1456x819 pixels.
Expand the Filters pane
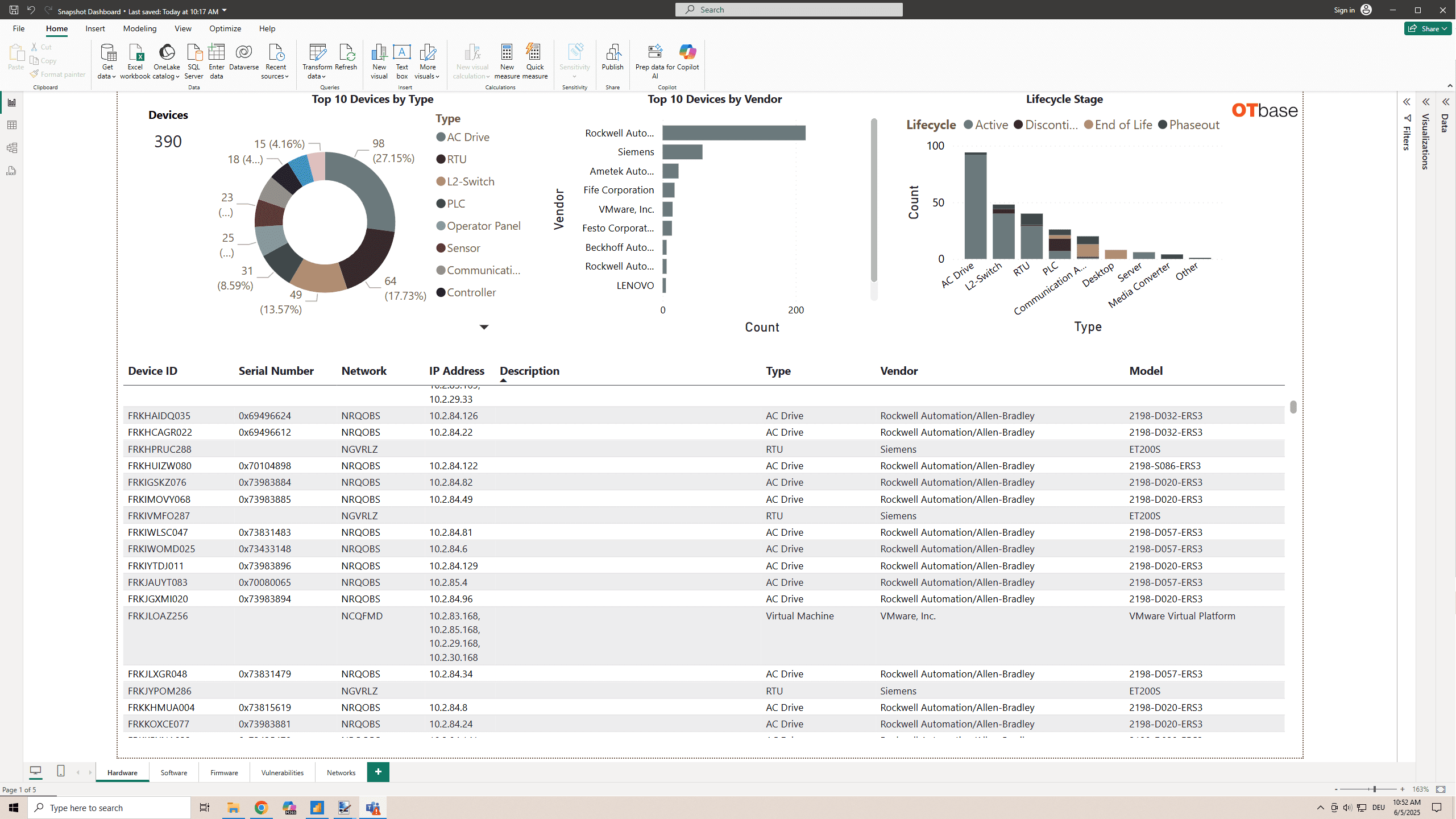(1407, 102)
